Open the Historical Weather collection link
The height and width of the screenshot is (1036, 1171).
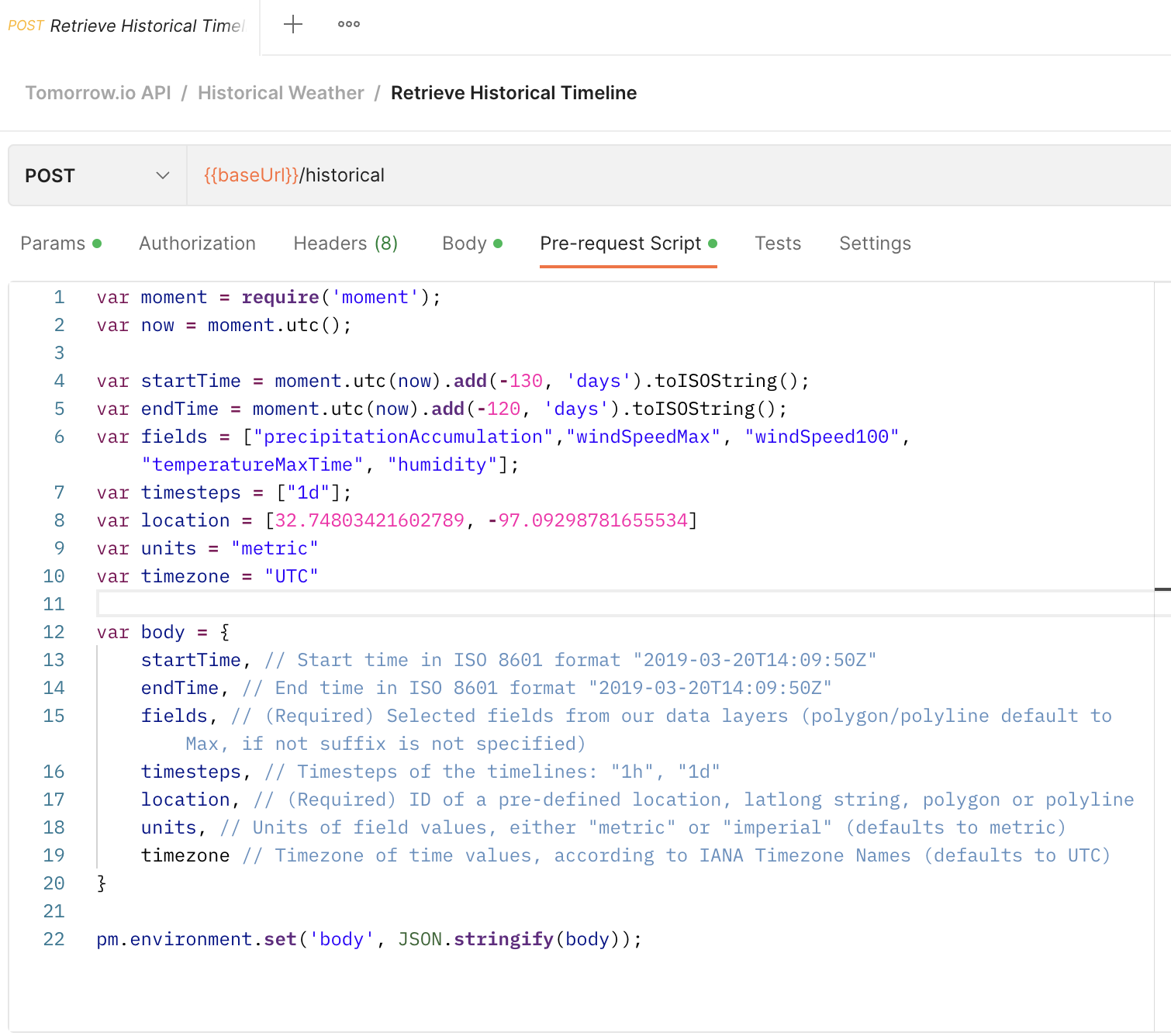(x=281, y=92)
